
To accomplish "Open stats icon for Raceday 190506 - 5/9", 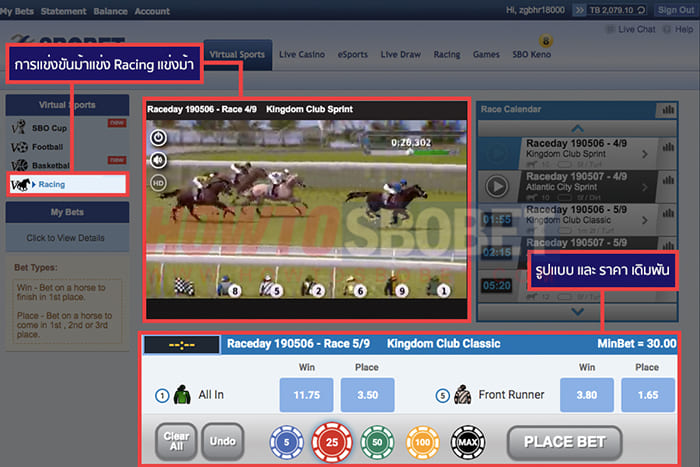I will 668,213.
